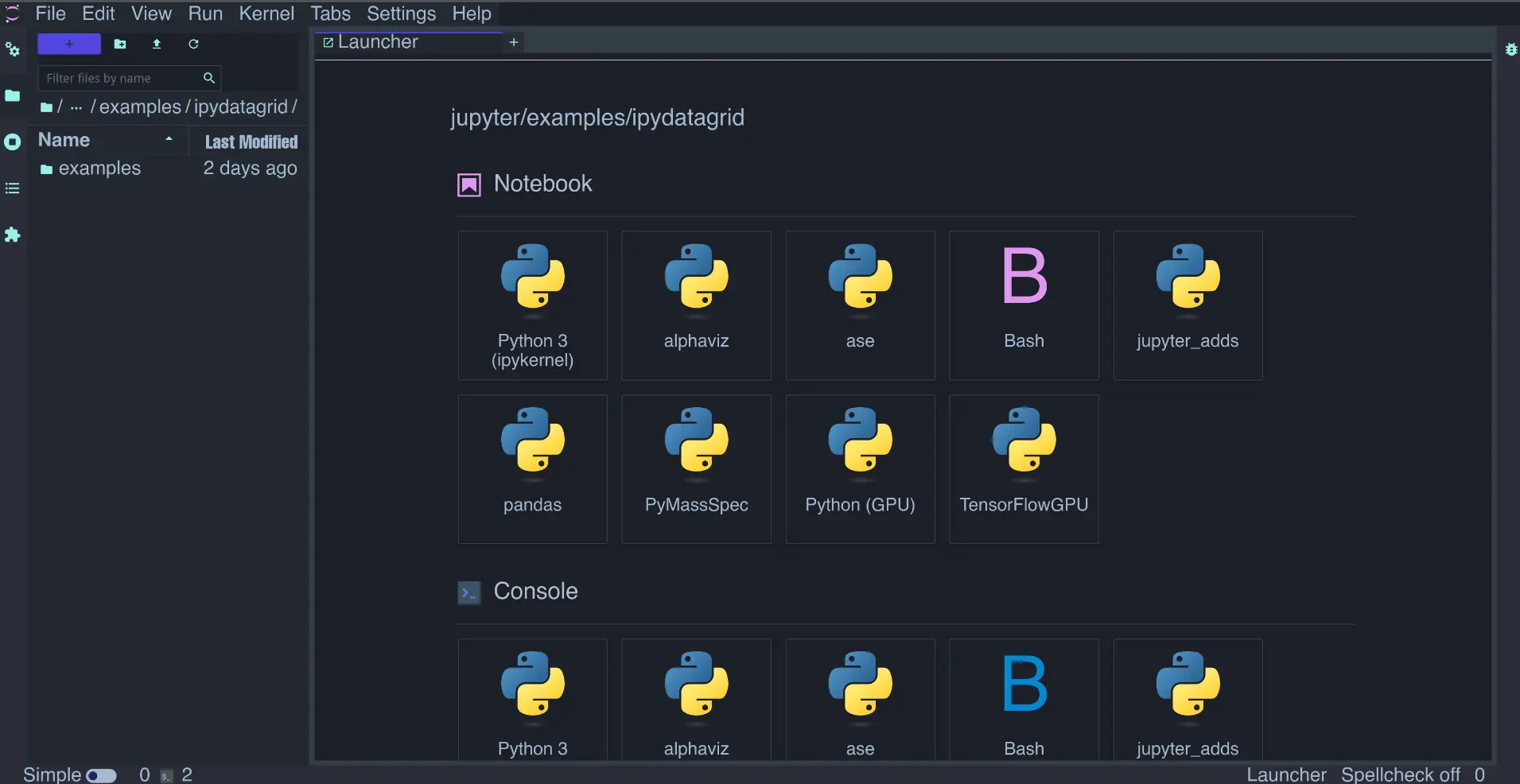Open running terminals and kernels panel
The width and height of the screenshot is (1520, 784).
pos(13,142)
